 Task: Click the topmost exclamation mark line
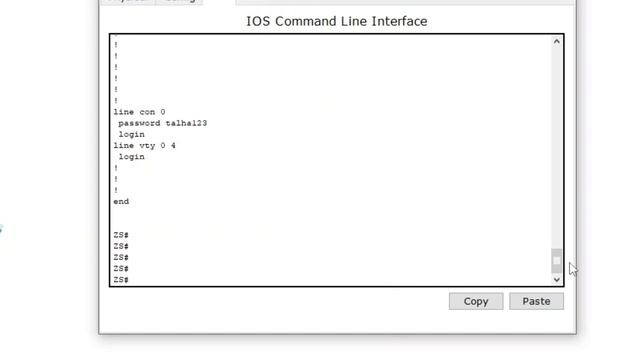coord(116,45)
